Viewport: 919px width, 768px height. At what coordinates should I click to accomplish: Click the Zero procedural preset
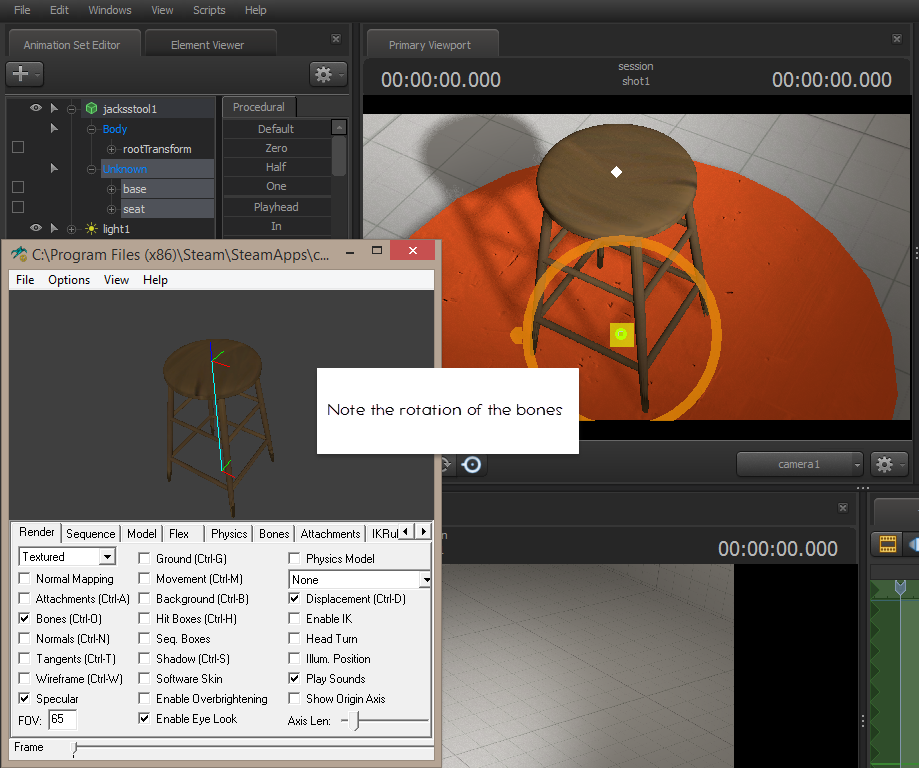(x=276, y=148)
